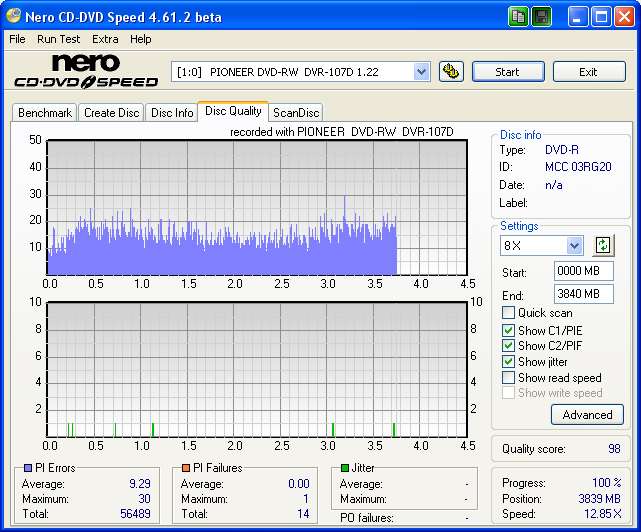Open the Help menu
The width and height of the screenshot is (641, 532).
point(141,39)
